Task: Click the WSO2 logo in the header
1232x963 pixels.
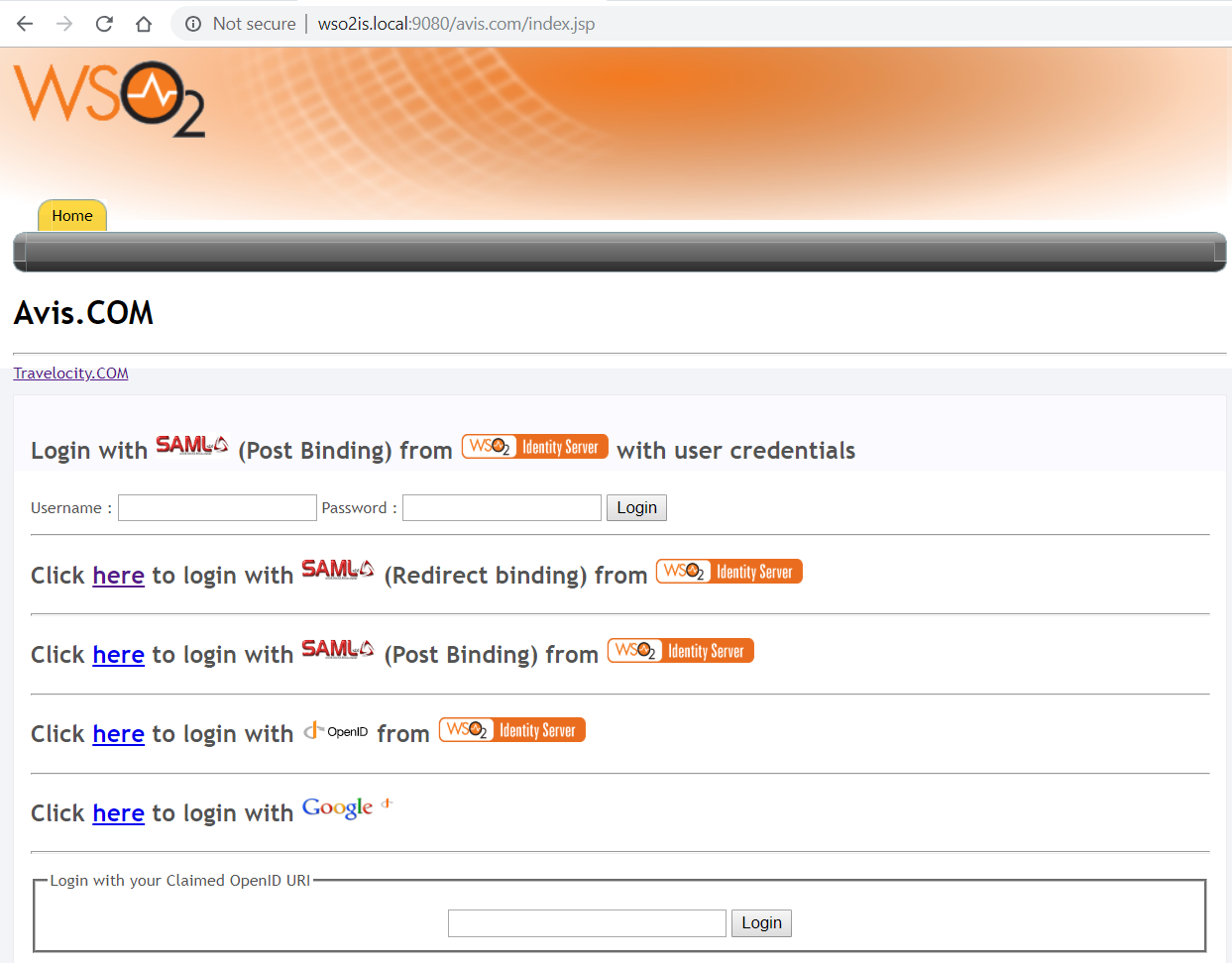Action: point(109,99)
